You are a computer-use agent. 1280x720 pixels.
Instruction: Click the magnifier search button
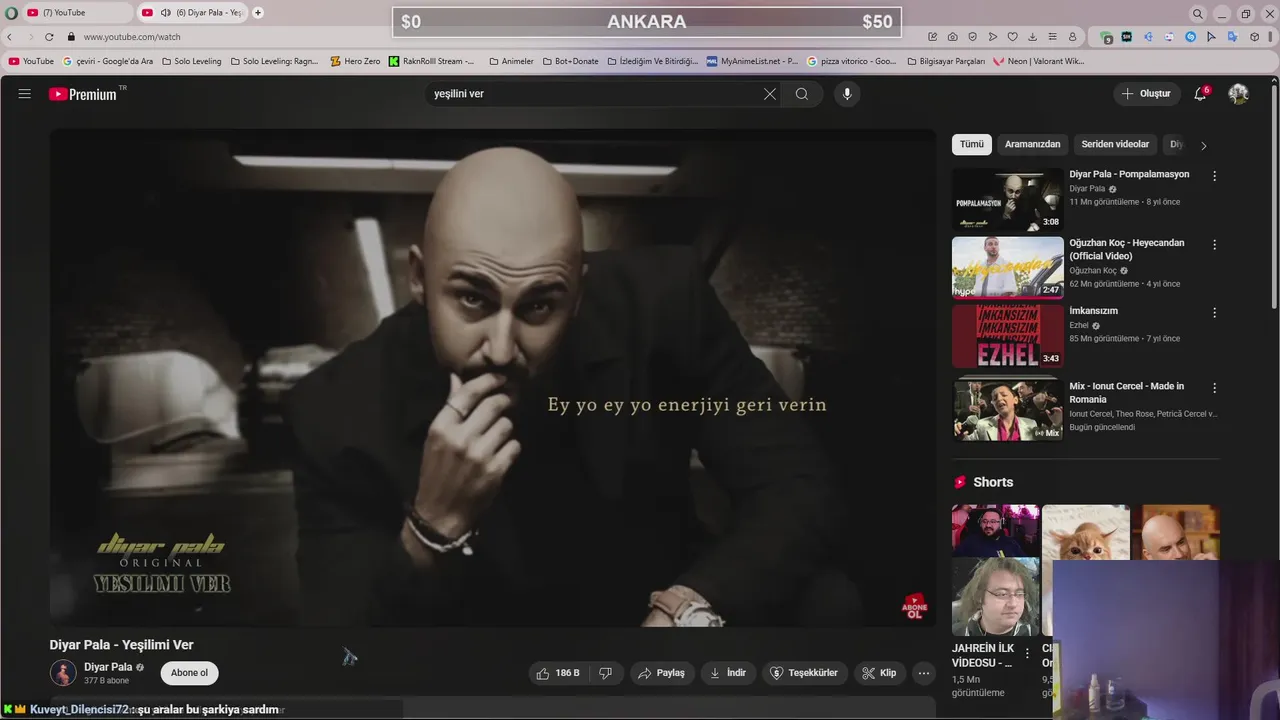point(802,94)
